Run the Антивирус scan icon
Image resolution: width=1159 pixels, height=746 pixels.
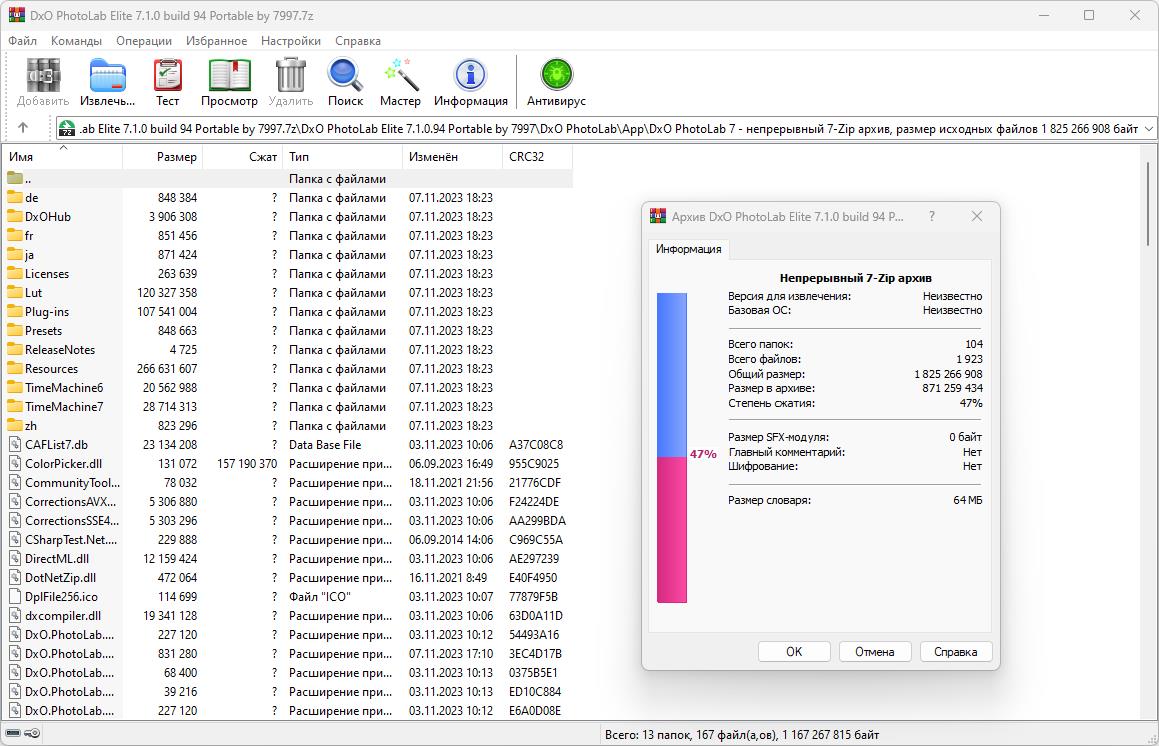555,74
